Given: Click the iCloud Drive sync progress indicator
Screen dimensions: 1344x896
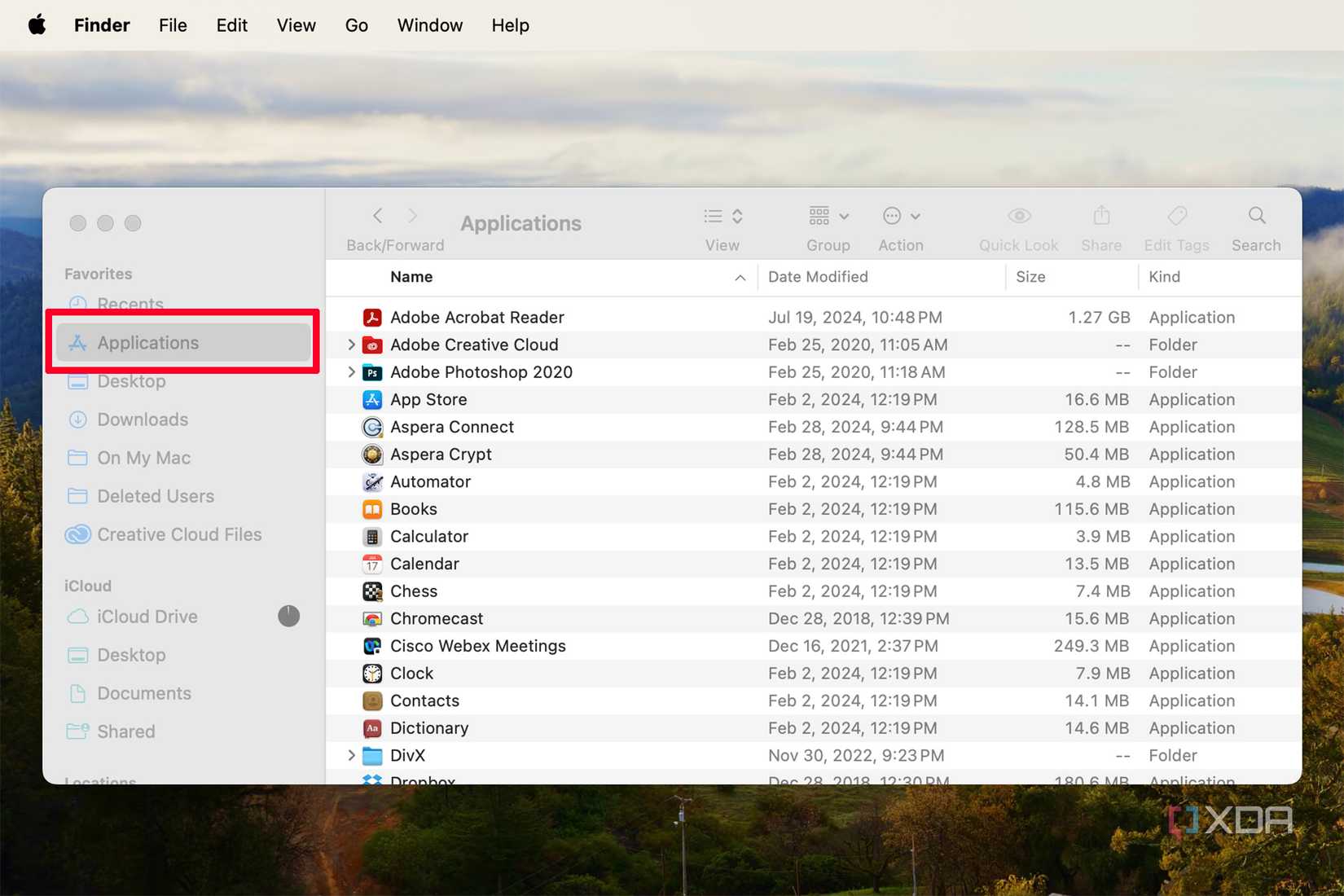Looking at the screenshot, I should tap(289, 617).
